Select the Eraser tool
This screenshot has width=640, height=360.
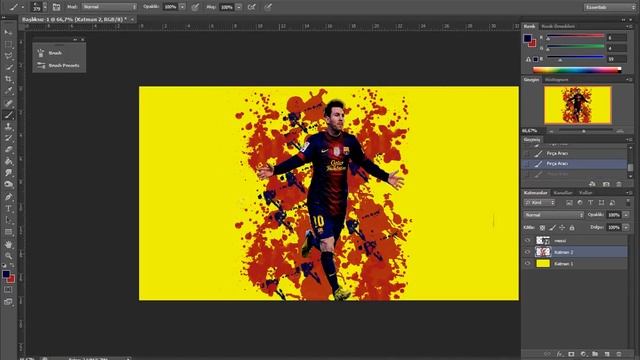pos(8,150)
